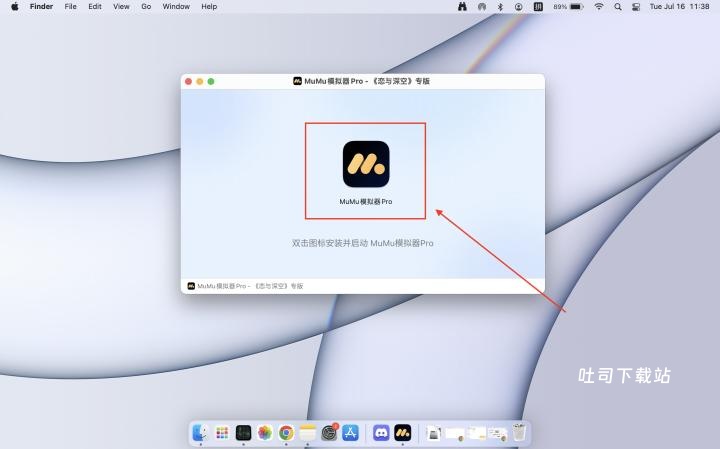Open the second minimized window thumbnail in Dock

(477, 433)
